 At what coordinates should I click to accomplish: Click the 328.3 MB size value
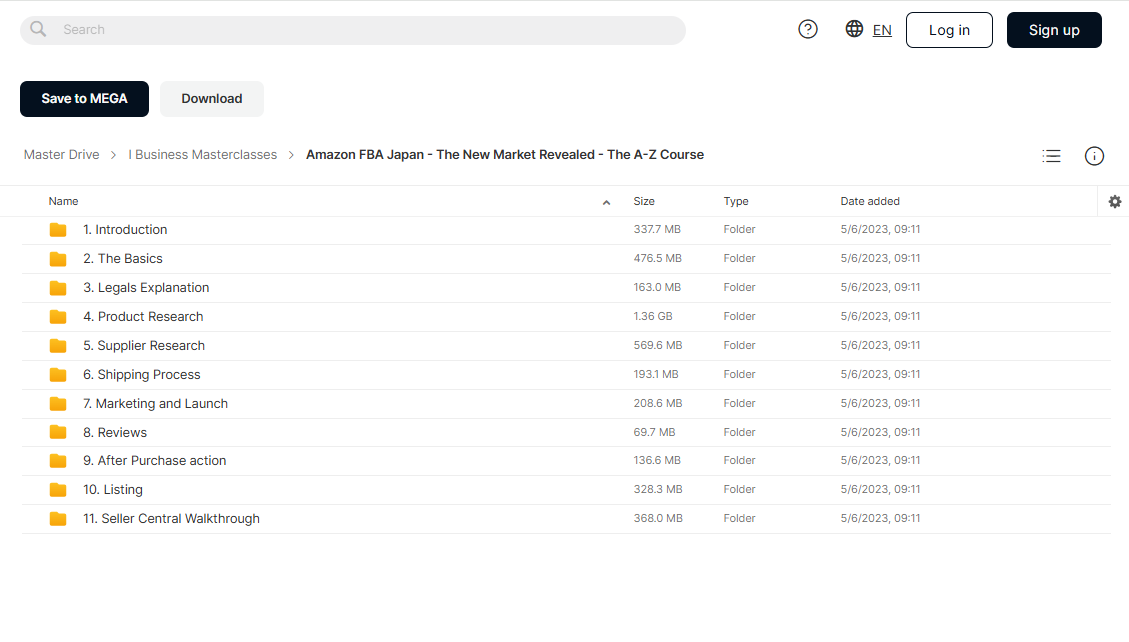657,489
